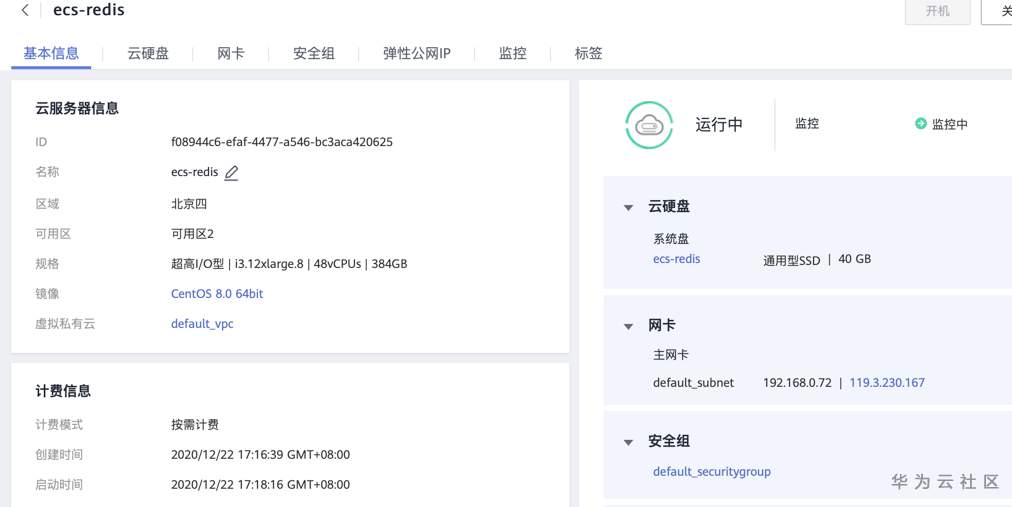Viewport: 1012px width, 507px height.
Task: Collapse the 安全组 section
Action: 628,442
